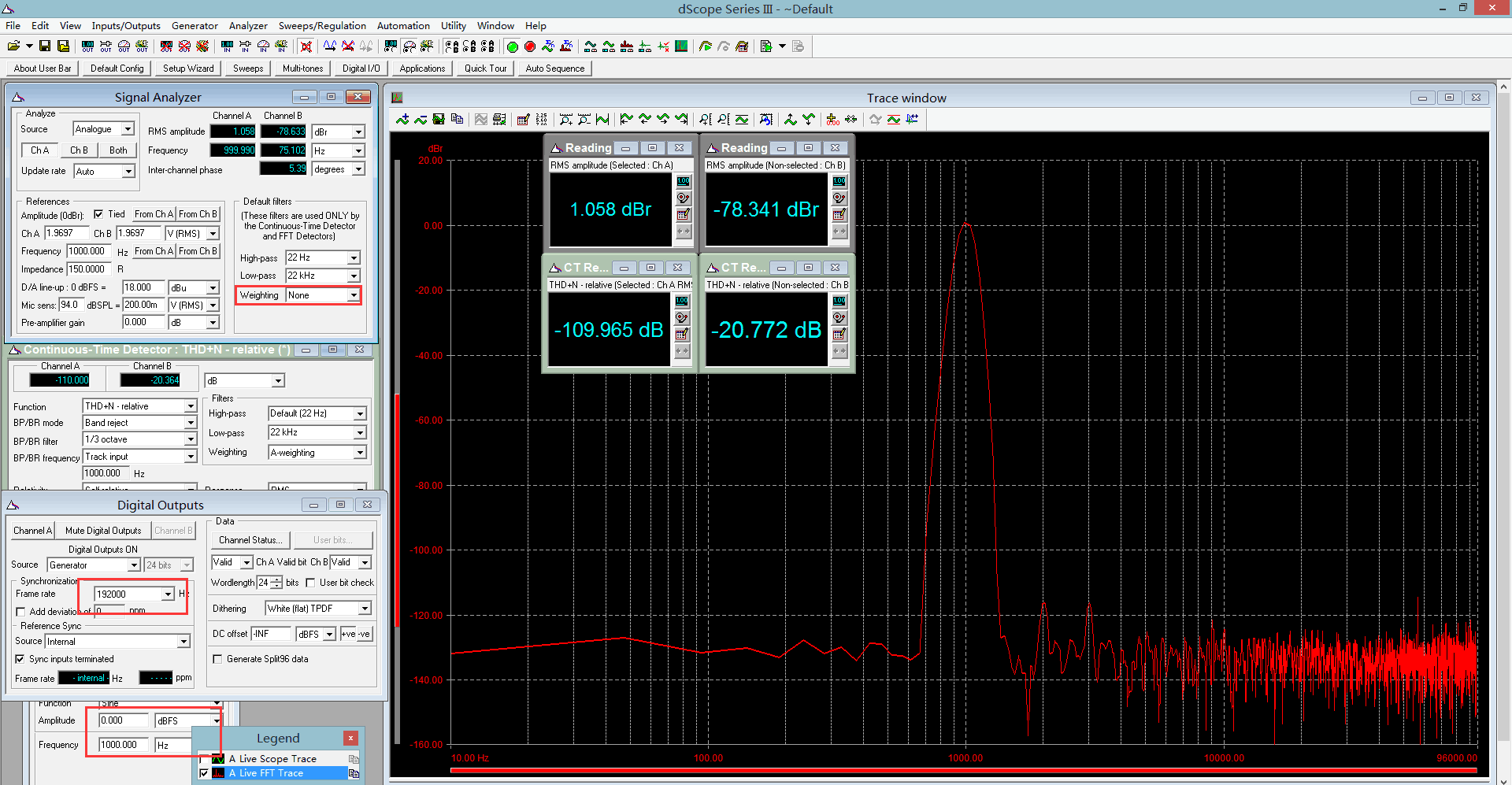
Task: Open the File menu
Action: pos(13,26)
